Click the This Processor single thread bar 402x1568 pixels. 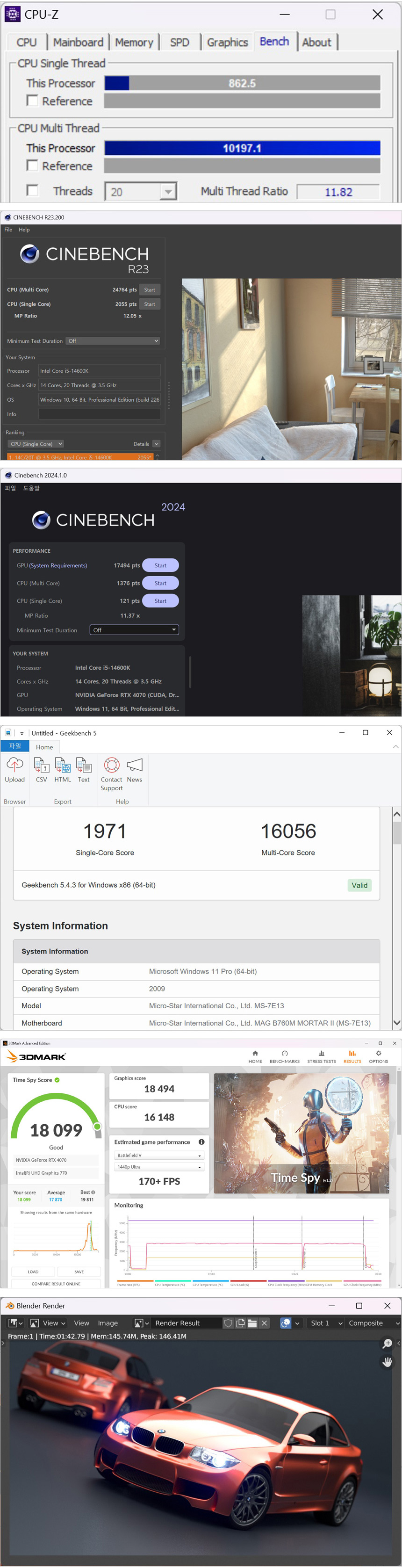click(242, 83)
